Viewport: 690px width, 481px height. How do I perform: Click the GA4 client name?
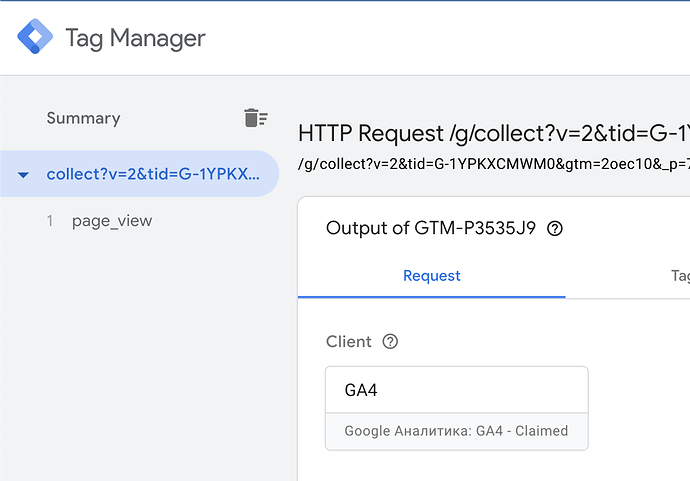click(361, 390)
